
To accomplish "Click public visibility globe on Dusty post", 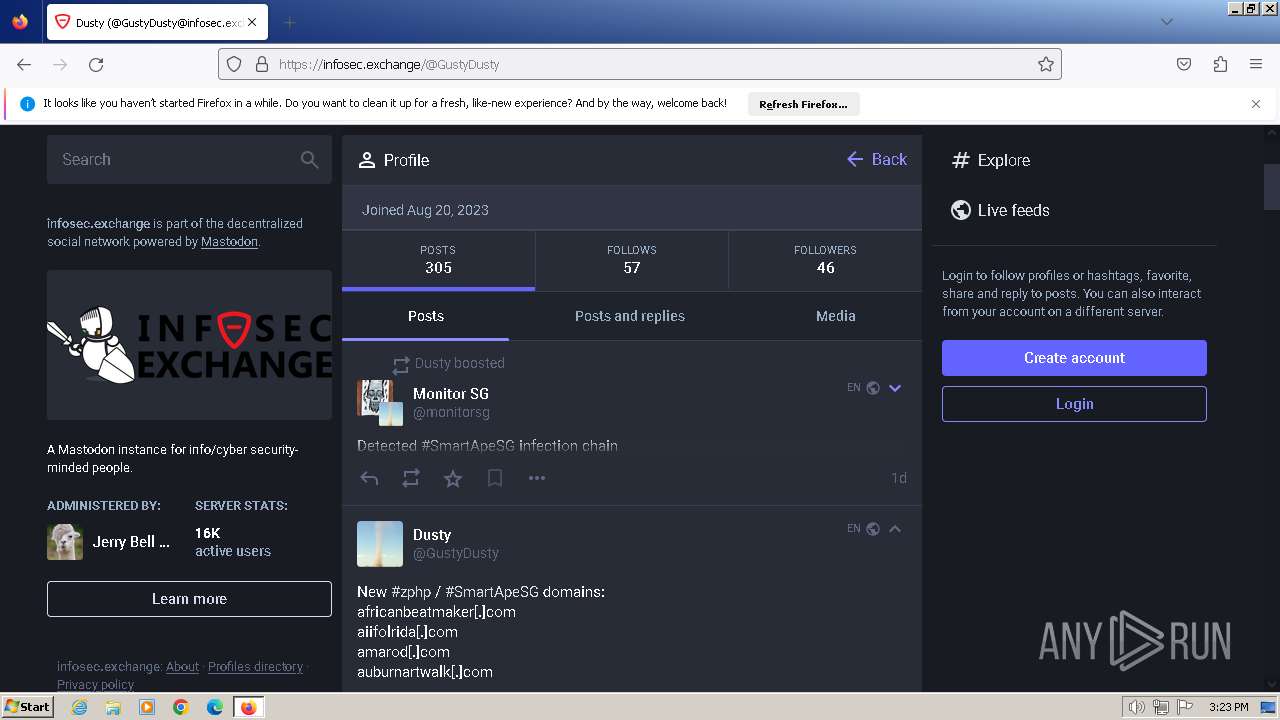I will click(x=873, y=529).
